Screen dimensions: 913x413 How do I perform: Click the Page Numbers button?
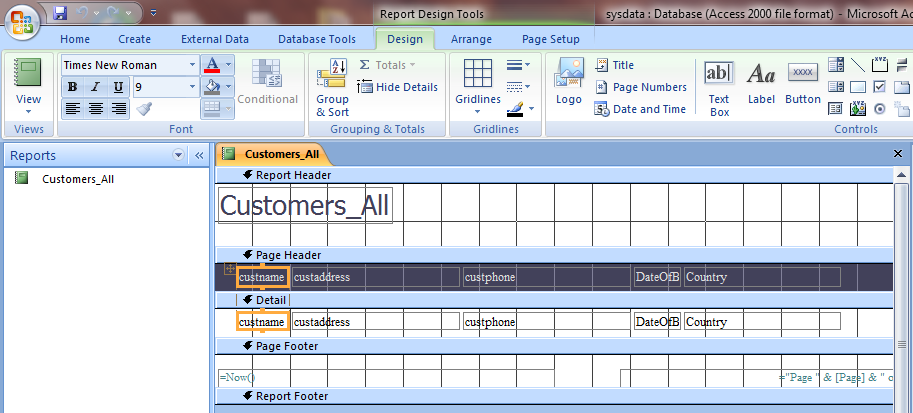640,87
